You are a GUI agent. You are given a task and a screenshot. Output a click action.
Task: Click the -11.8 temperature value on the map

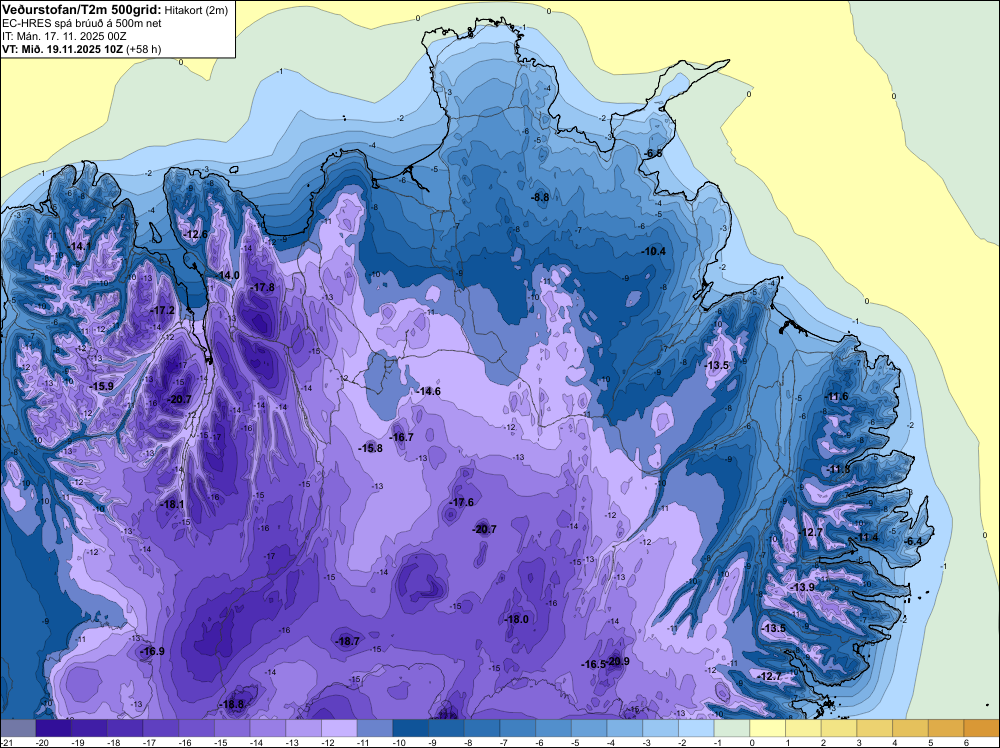tap(839, 469)
